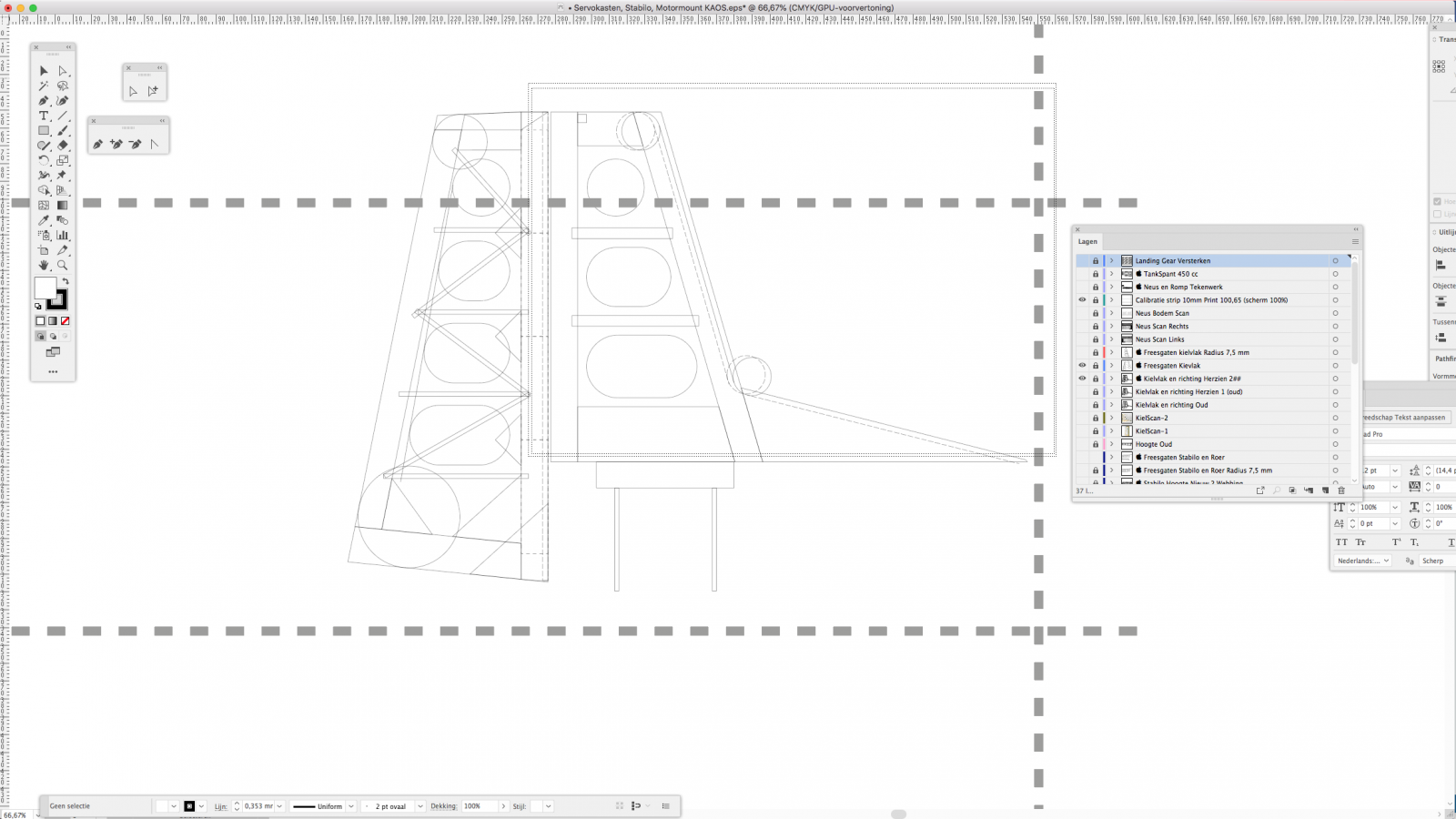Select the Artboard tool

click(44, 250)
